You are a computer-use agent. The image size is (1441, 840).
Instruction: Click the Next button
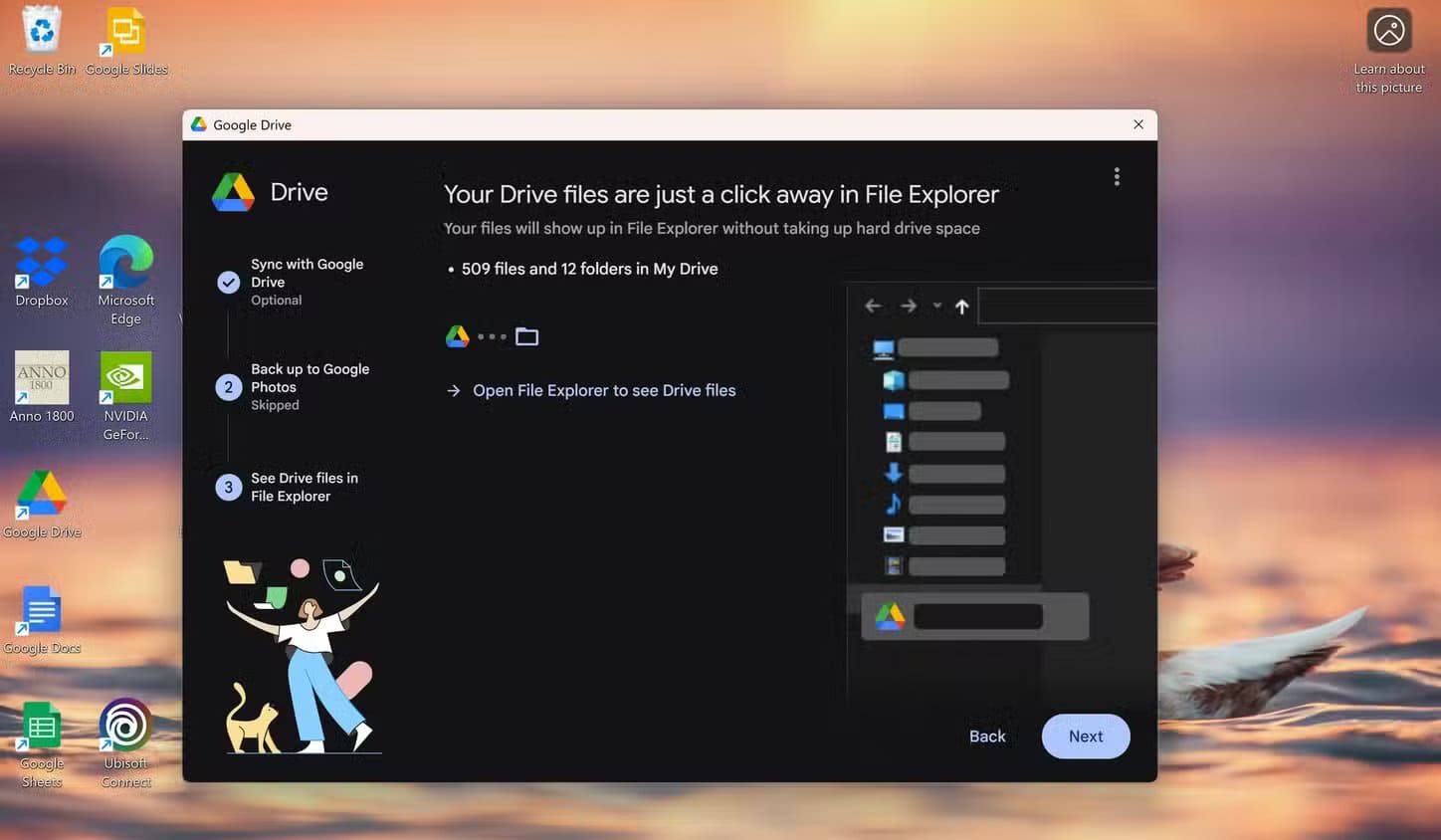(1085, 736)
